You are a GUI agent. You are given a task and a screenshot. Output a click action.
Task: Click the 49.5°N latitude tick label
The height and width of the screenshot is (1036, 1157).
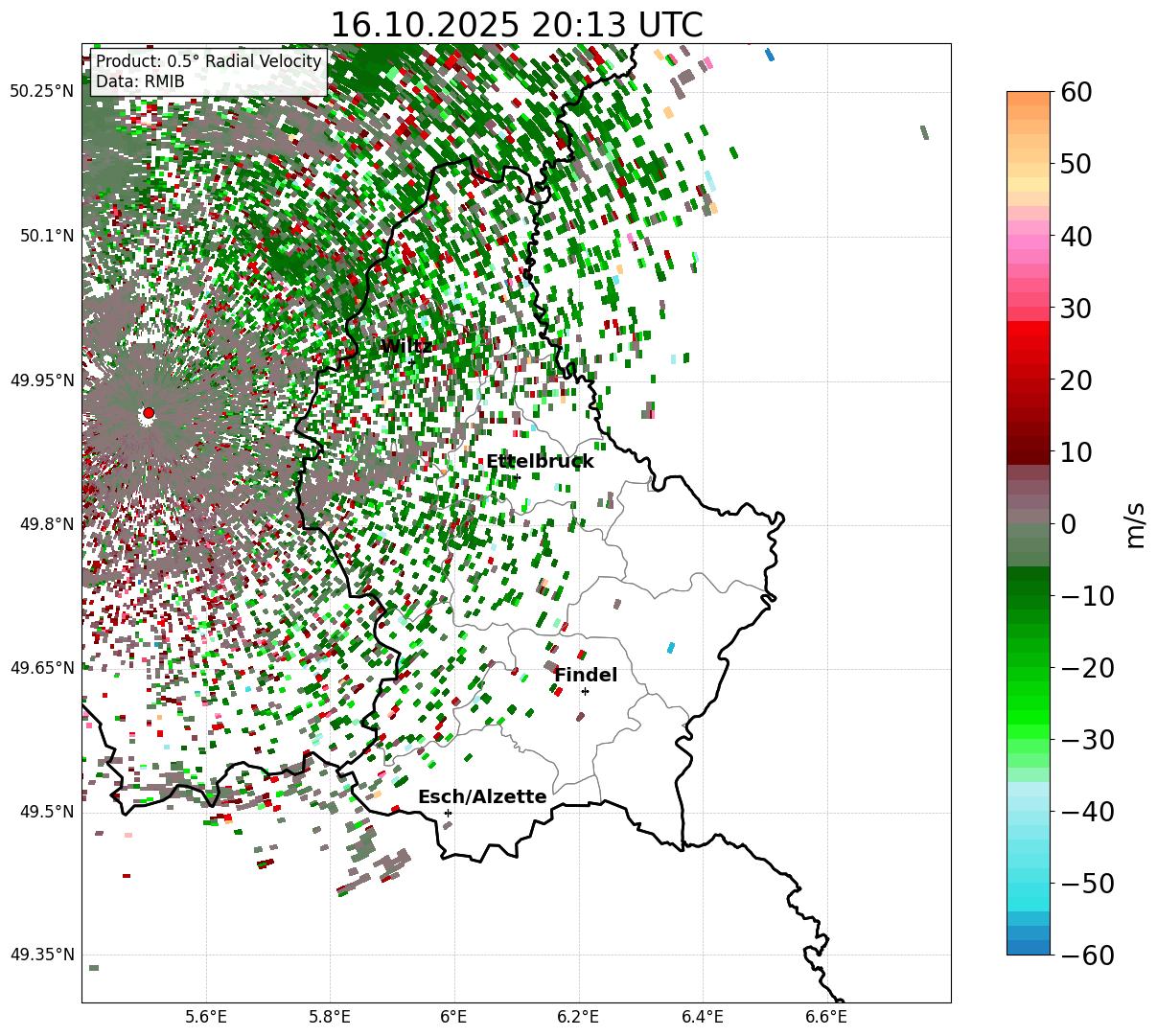click(46, 812)
